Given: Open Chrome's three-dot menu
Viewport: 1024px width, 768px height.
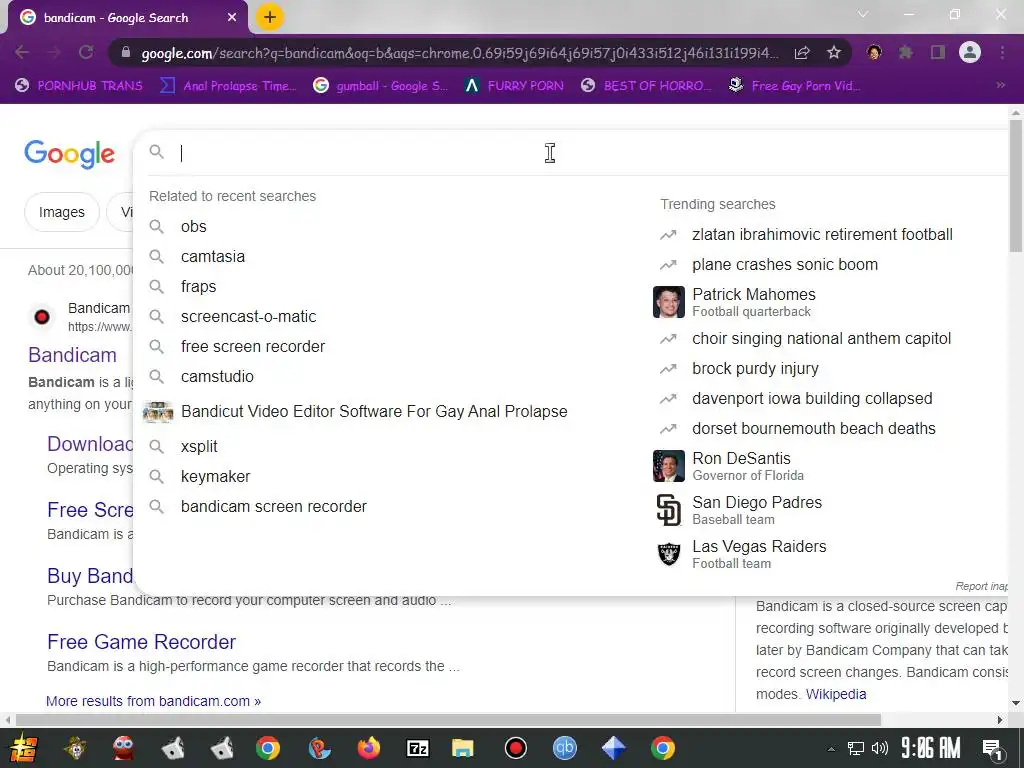Looking at the screenshot, I should click(1002, 52).
